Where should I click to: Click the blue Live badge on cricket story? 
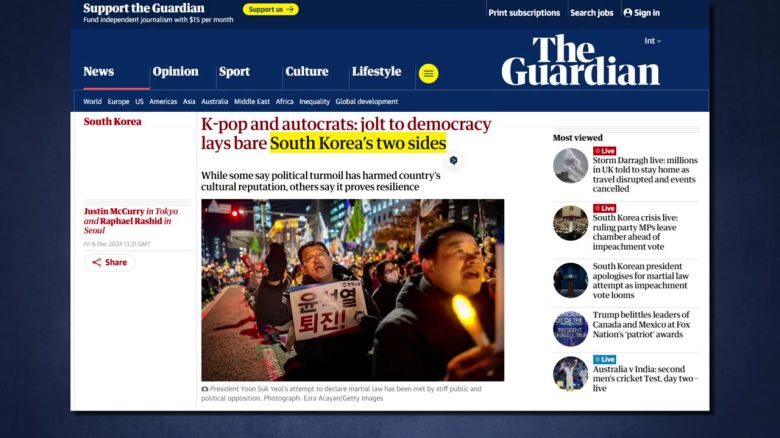point(604,359)
